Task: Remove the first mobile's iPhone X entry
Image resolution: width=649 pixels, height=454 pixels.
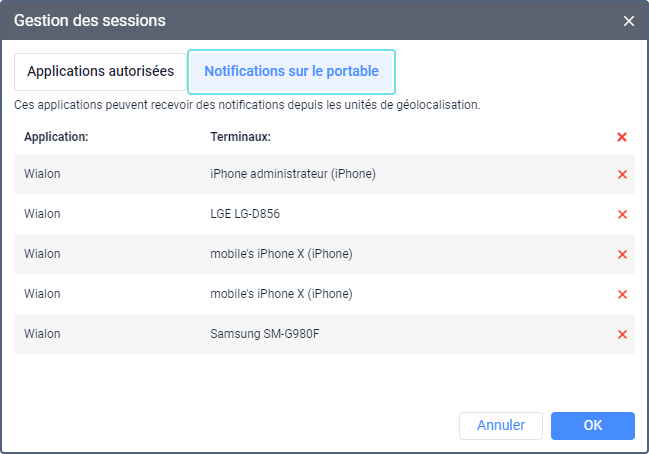Action: click(x=622, y=254)
